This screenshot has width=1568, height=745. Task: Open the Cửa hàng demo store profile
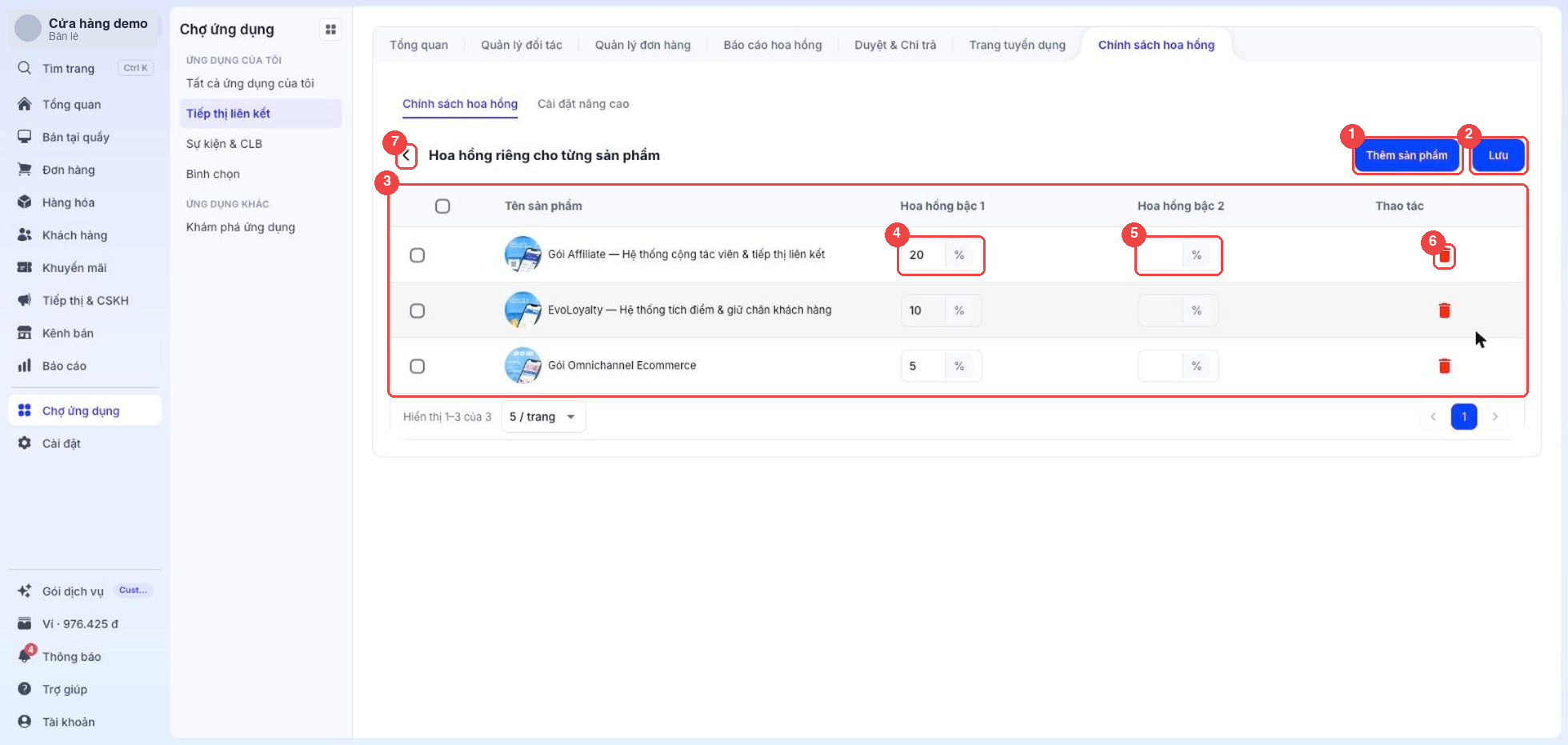[x=84, y=28]
